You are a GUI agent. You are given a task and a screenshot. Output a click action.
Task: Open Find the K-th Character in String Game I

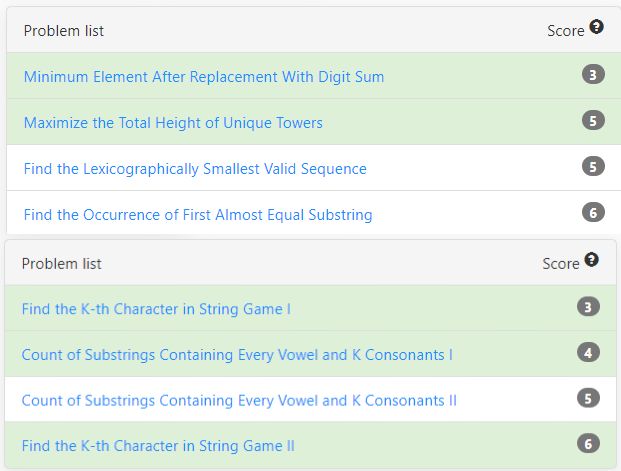[x=156, y=309]
